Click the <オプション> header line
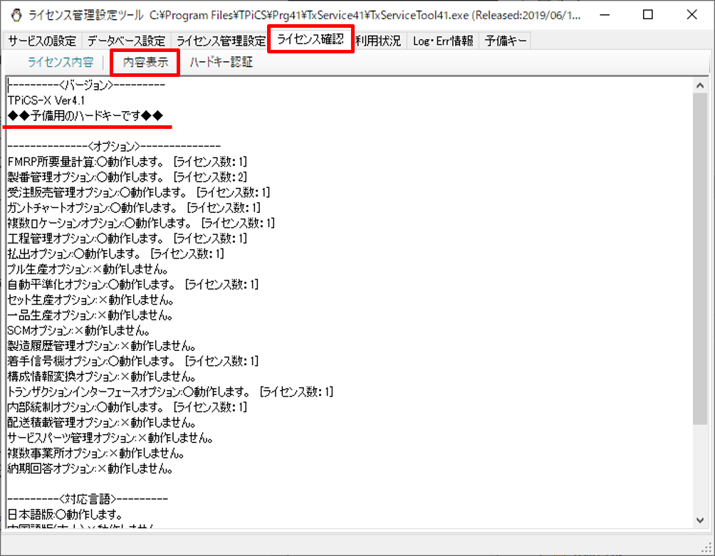715x556 pixels. point(114,146)
